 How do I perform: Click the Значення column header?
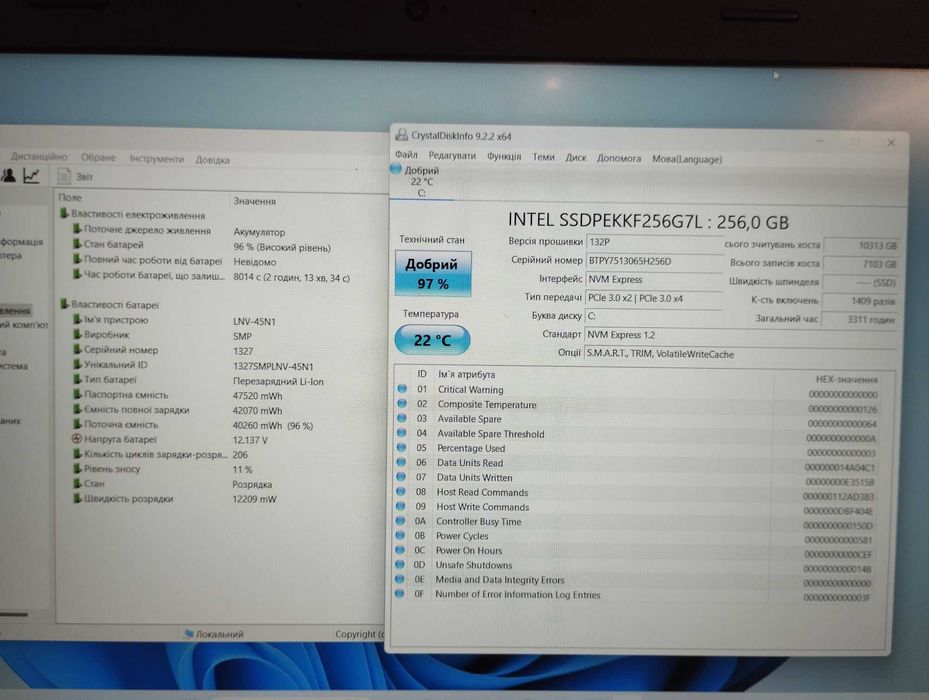255,201
